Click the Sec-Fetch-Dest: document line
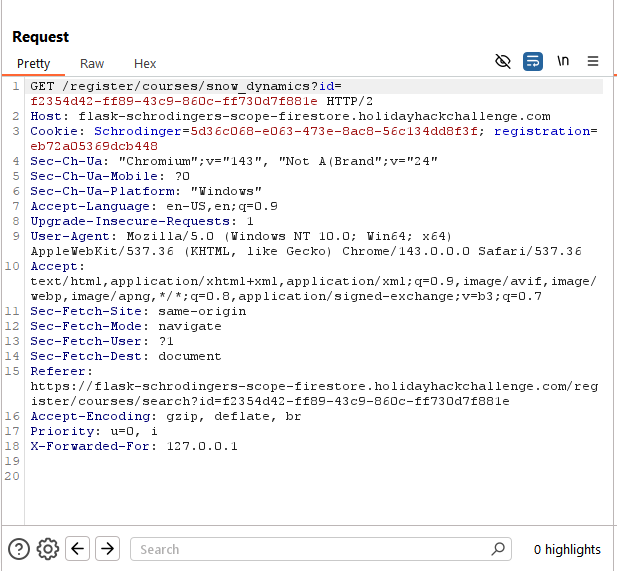617x571 pixels. pos(126,356)
